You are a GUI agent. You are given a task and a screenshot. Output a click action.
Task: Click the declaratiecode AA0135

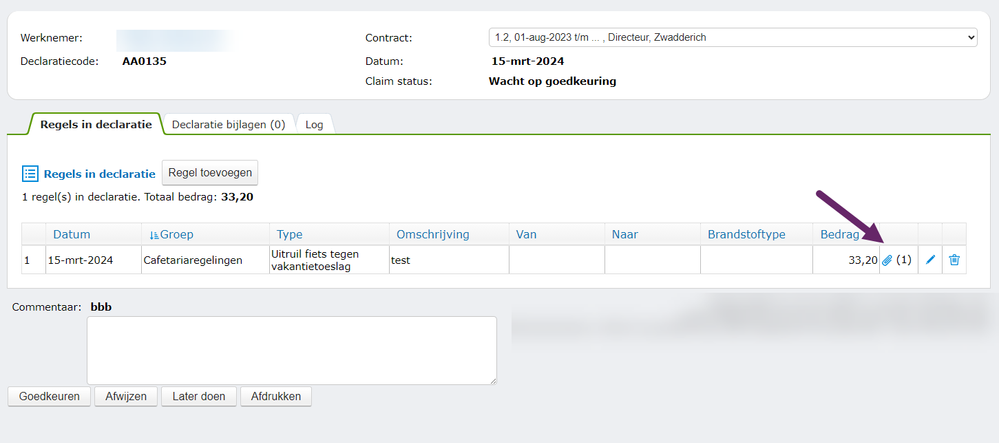pos(144,62)
